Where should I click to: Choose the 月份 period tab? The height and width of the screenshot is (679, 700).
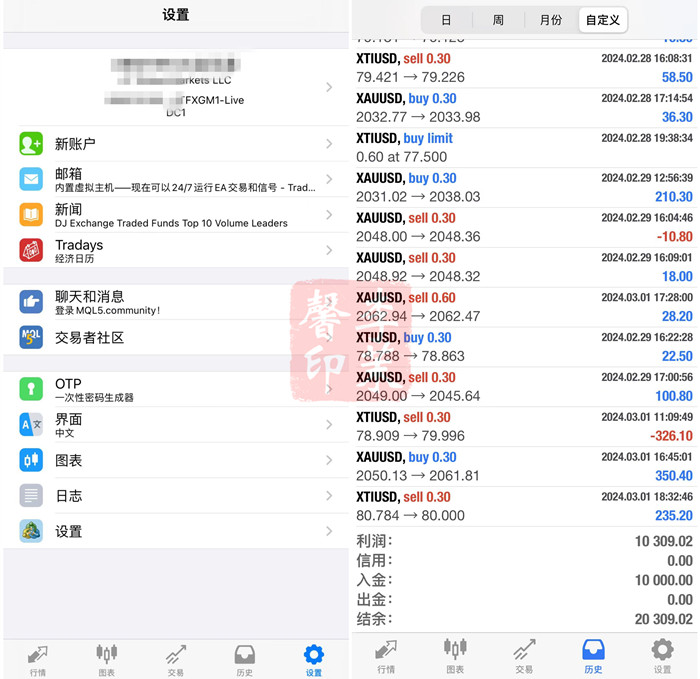551,20
